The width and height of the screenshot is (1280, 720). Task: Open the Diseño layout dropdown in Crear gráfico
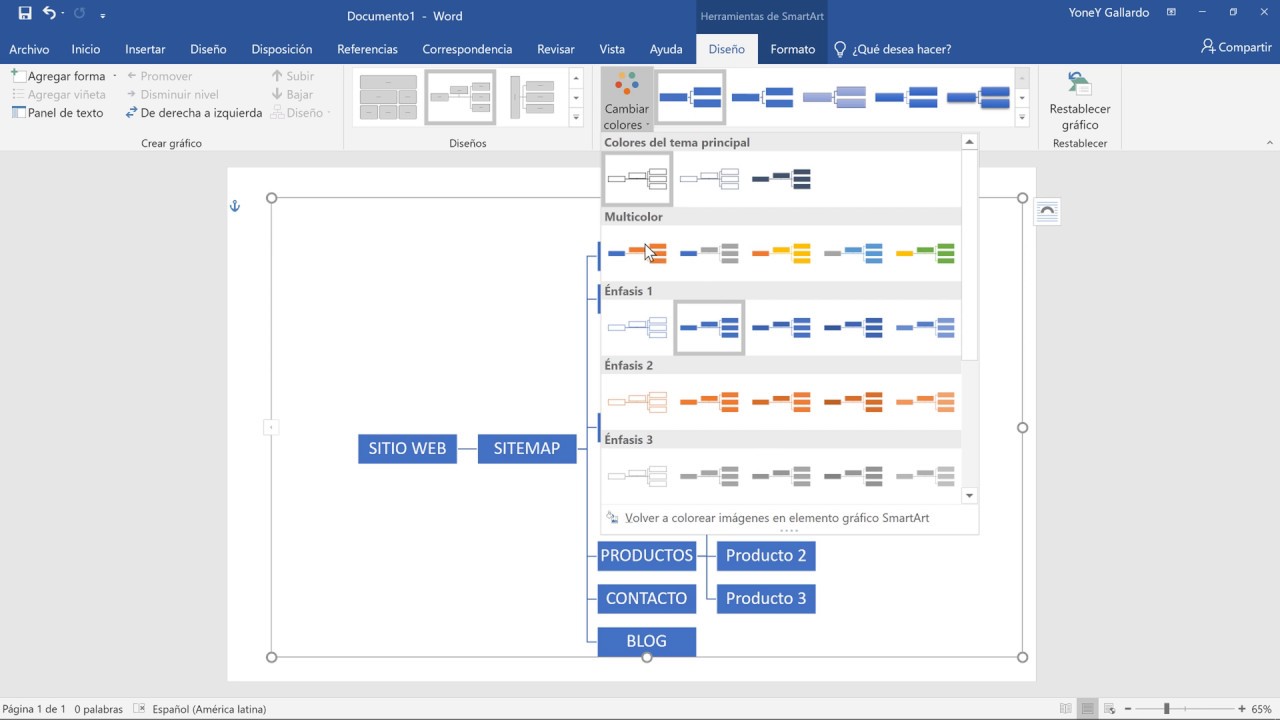coord(302,113)
